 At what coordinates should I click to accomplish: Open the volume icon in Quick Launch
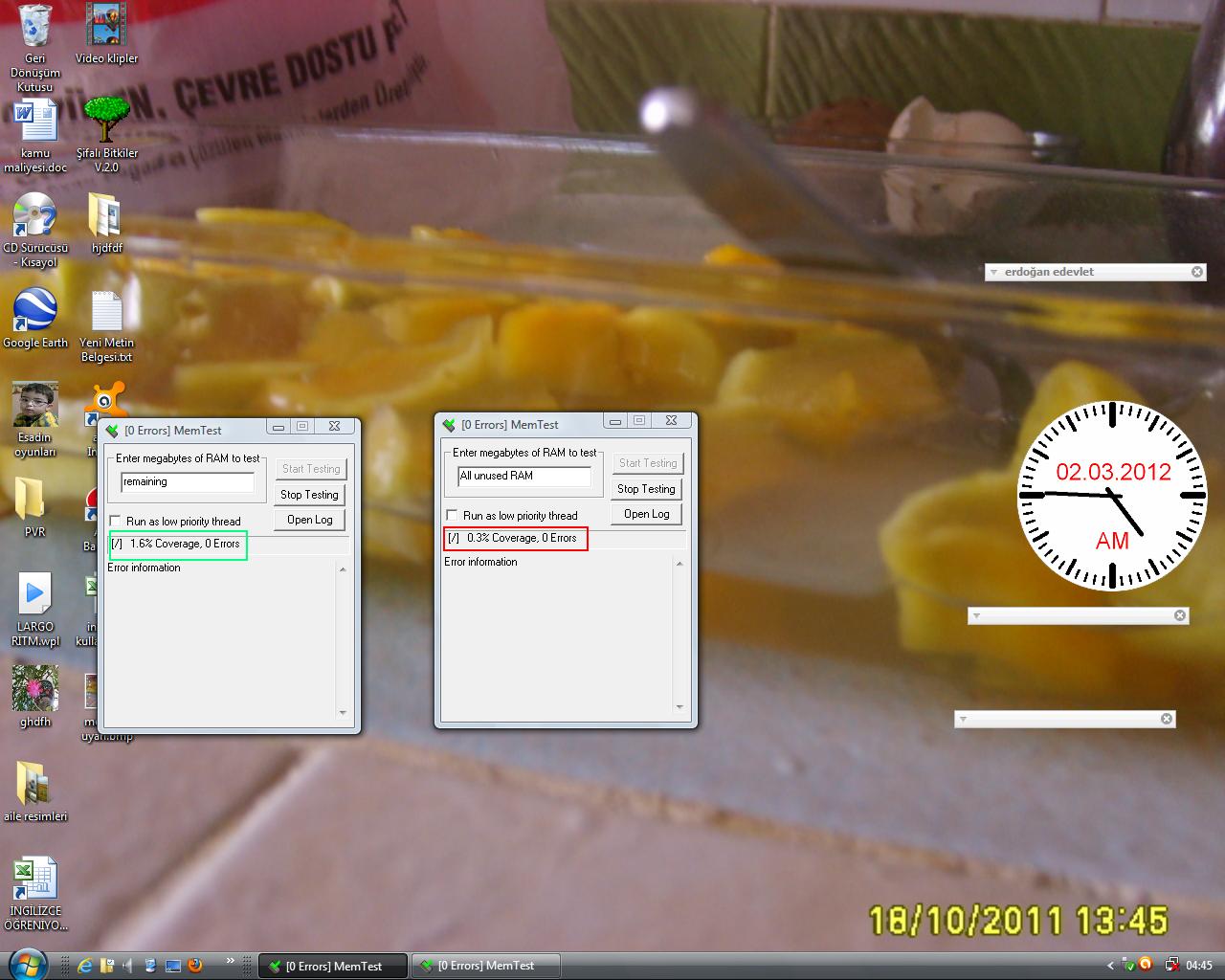[126, 965]
